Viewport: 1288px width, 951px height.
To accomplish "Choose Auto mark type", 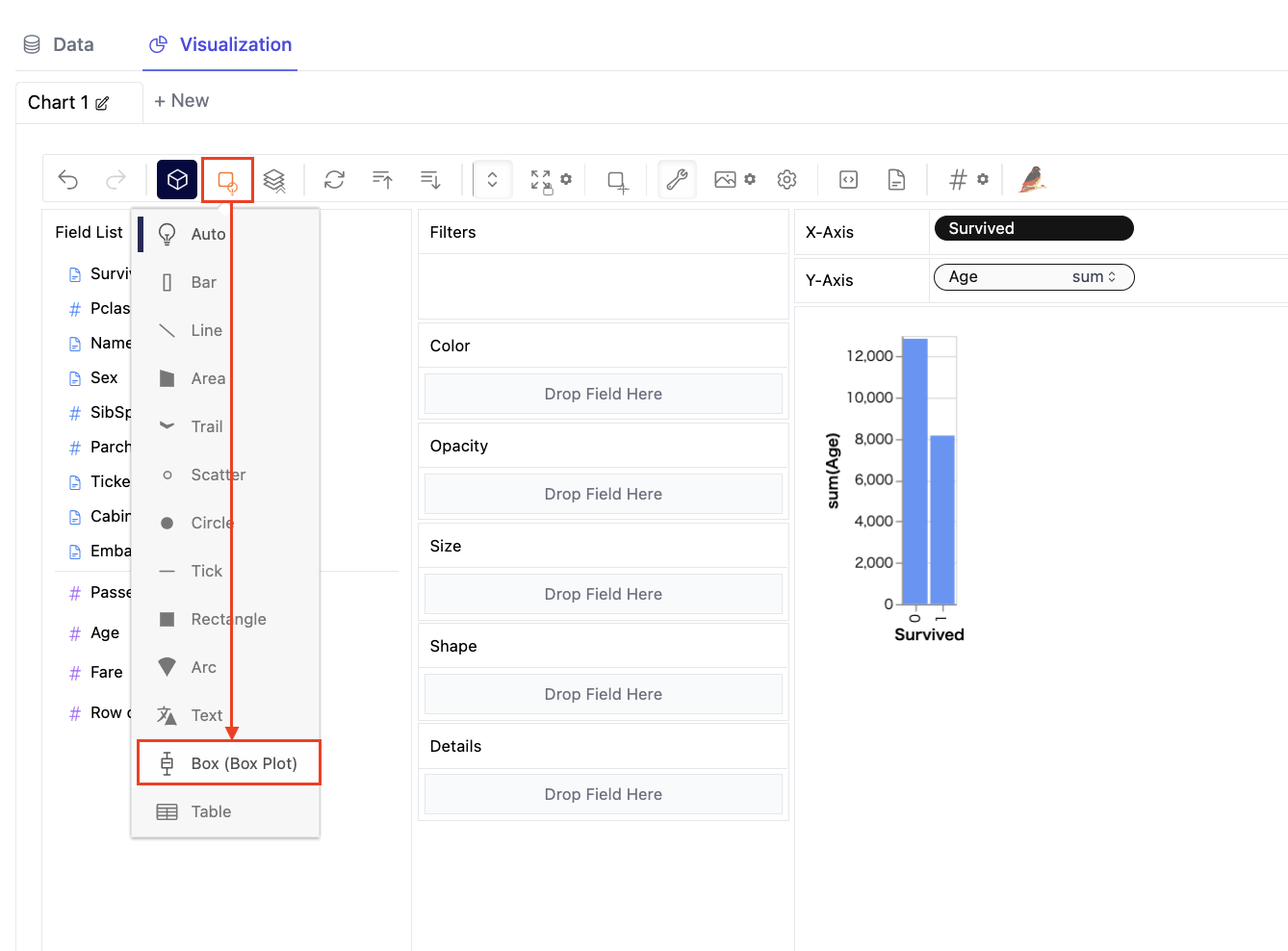I will coord(225,234).
